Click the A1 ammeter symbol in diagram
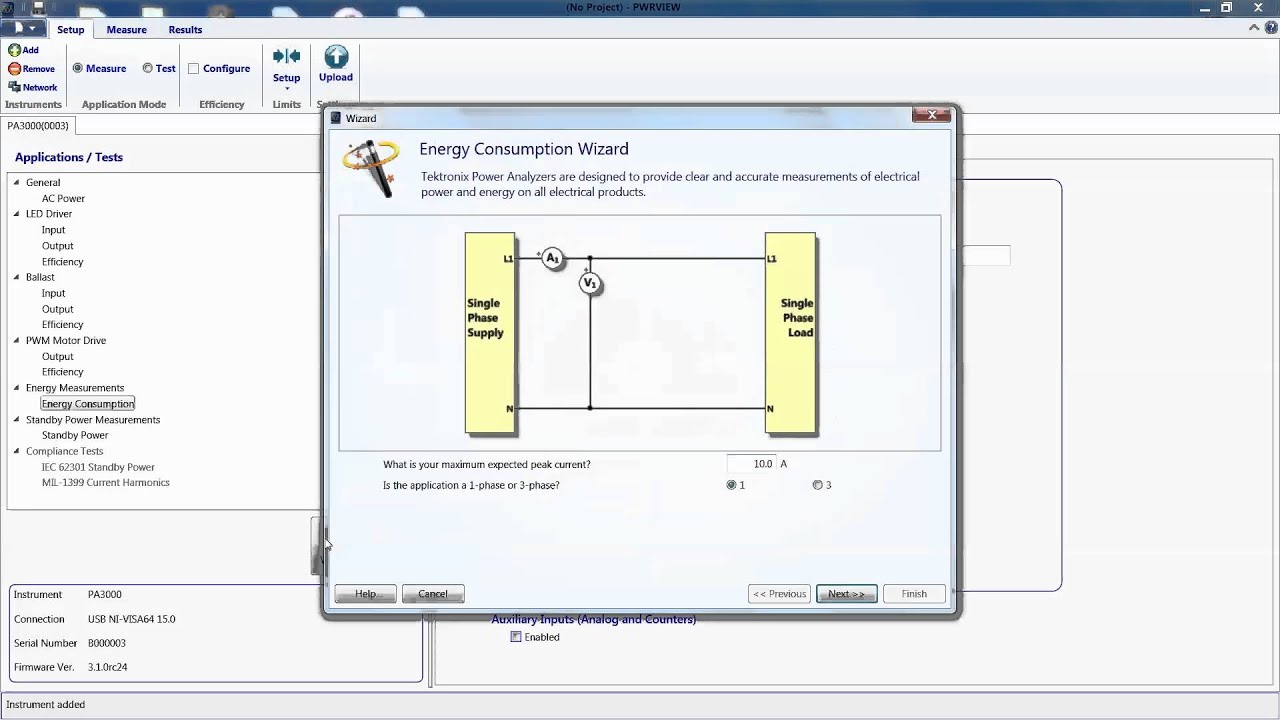 pyautogui.click(x=552, y=258)
